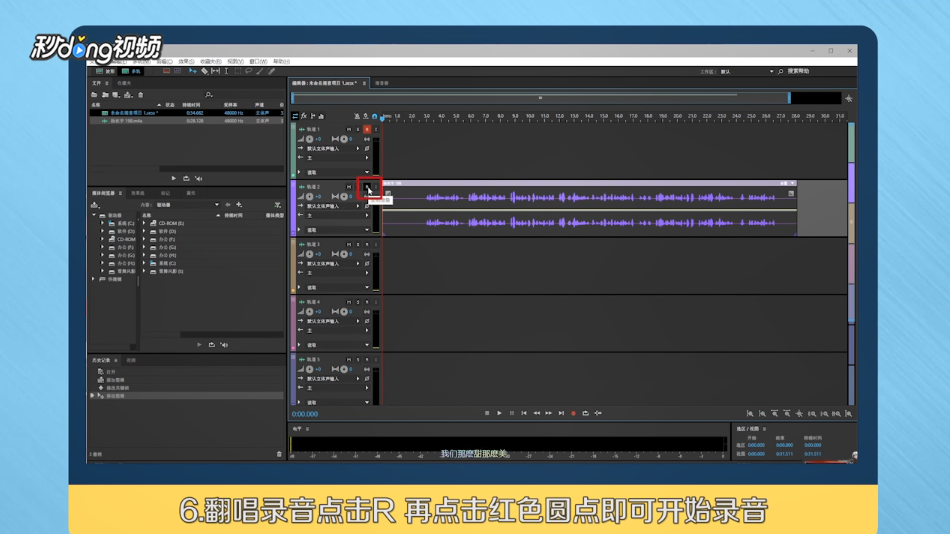
Task: Click the add shortcut plus icon in Media Browser
Action: click(x=239, y=205)
